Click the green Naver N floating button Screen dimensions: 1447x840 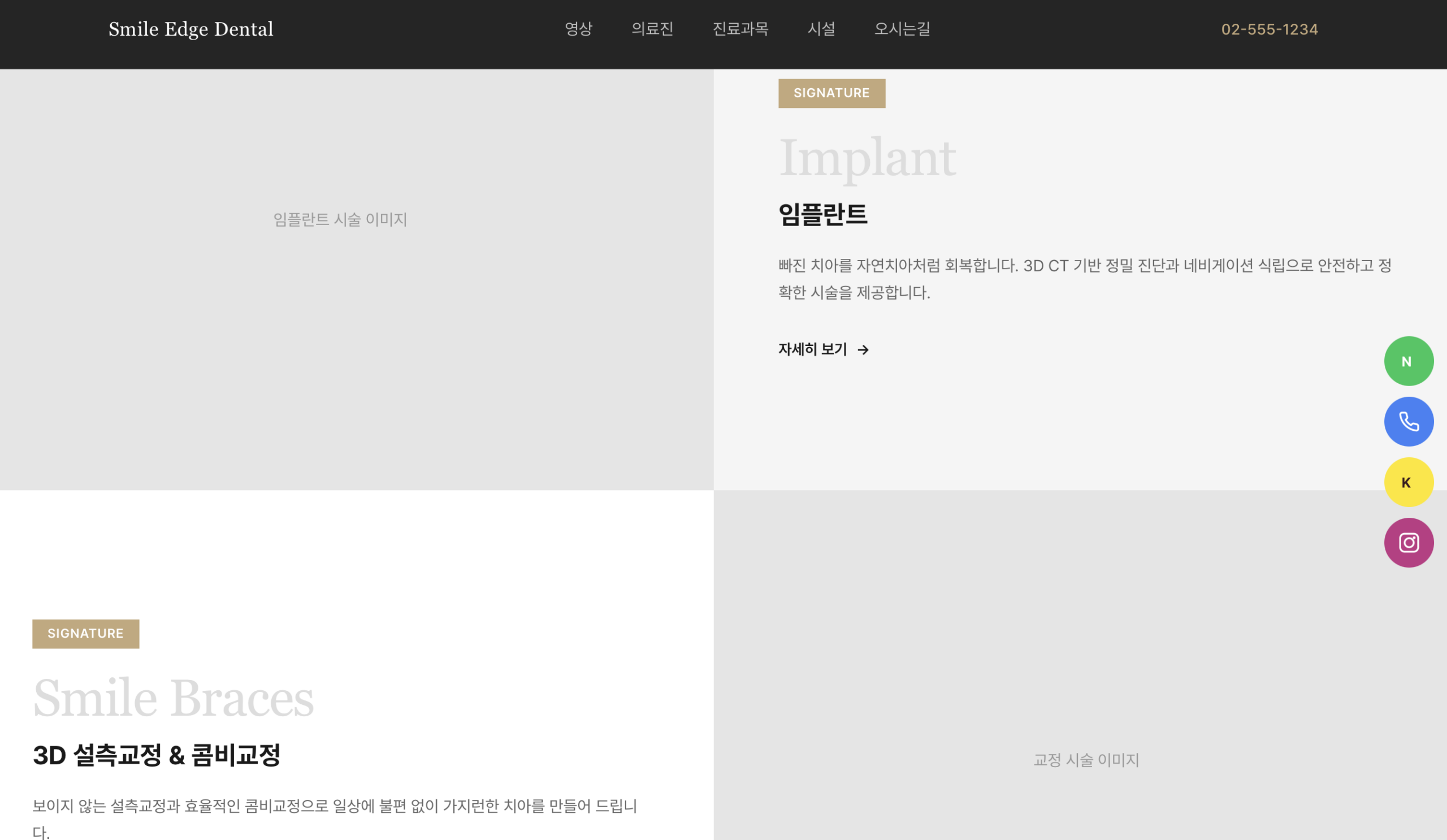coord(1408,361)
